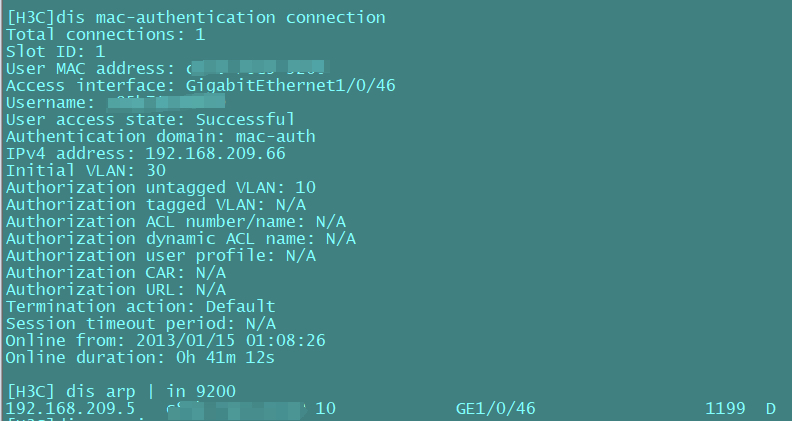
Task: Click the GE1/0/46 entry in ARP output
Action: (496, 408)
